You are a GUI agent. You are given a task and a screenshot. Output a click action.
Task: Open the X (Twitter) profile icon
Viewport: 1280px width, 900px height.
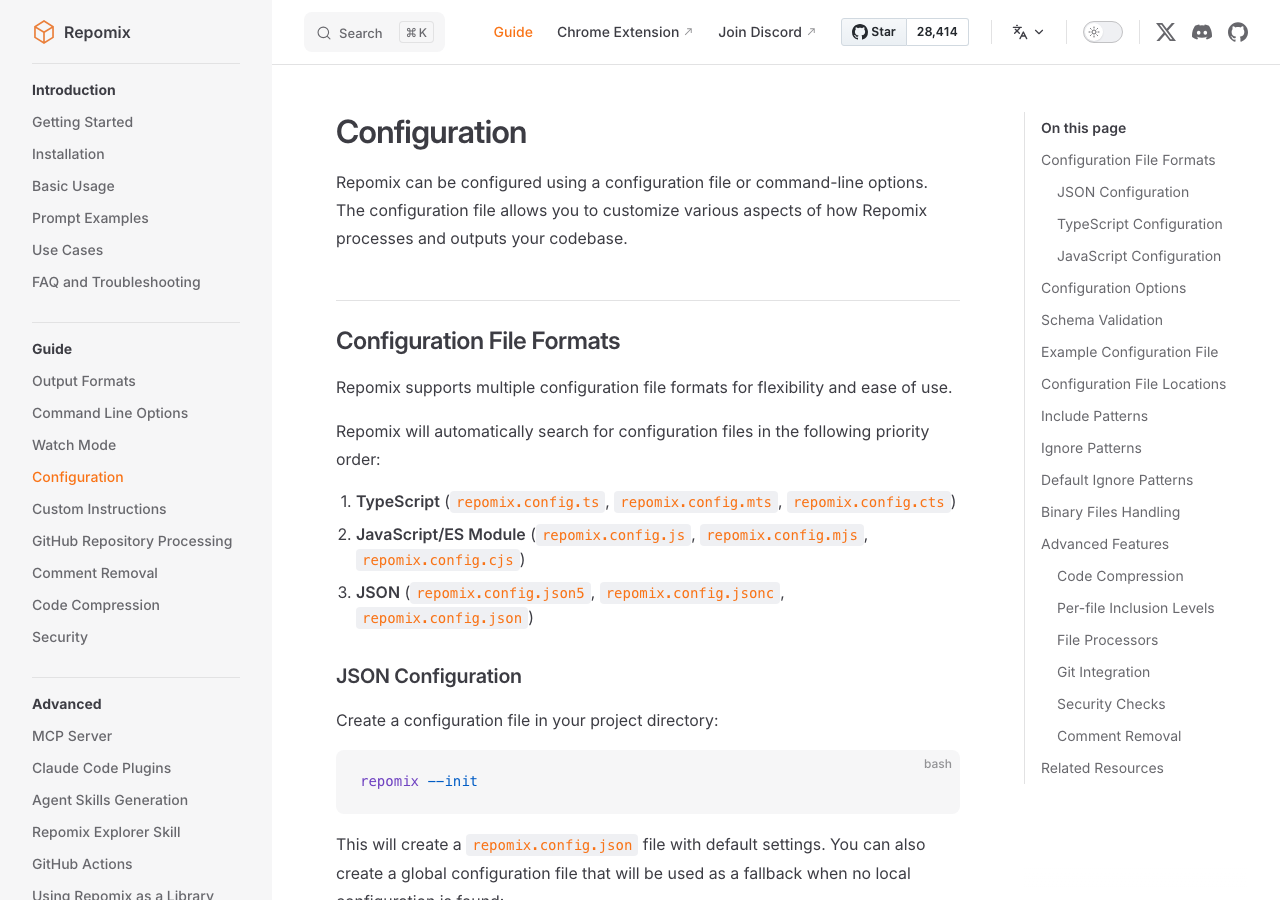pyautogui.click(x=1166, y=32)
